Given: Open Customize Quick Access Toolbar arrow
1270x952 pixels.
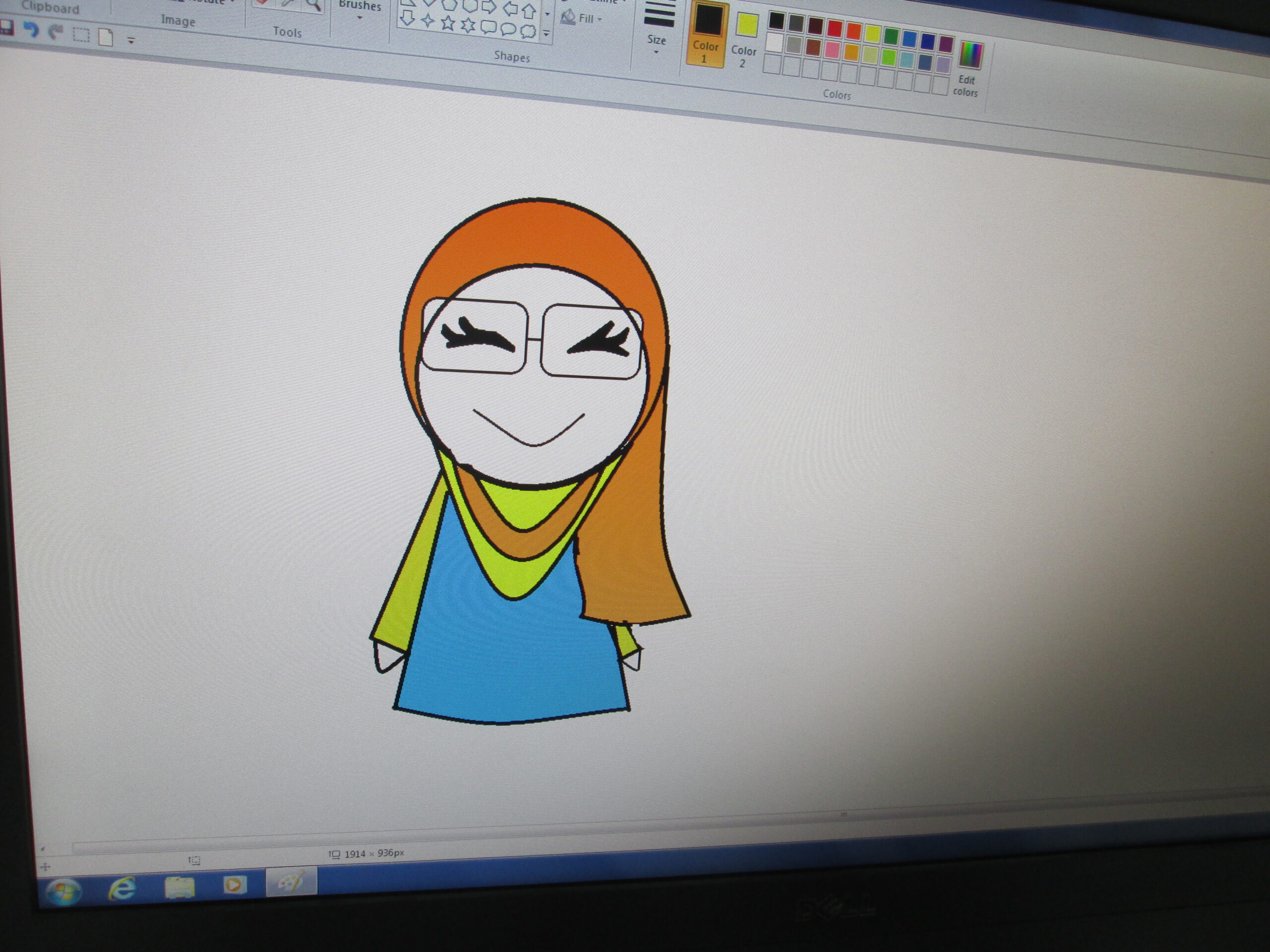Looking at the screenshot, I should coord(131,41).
